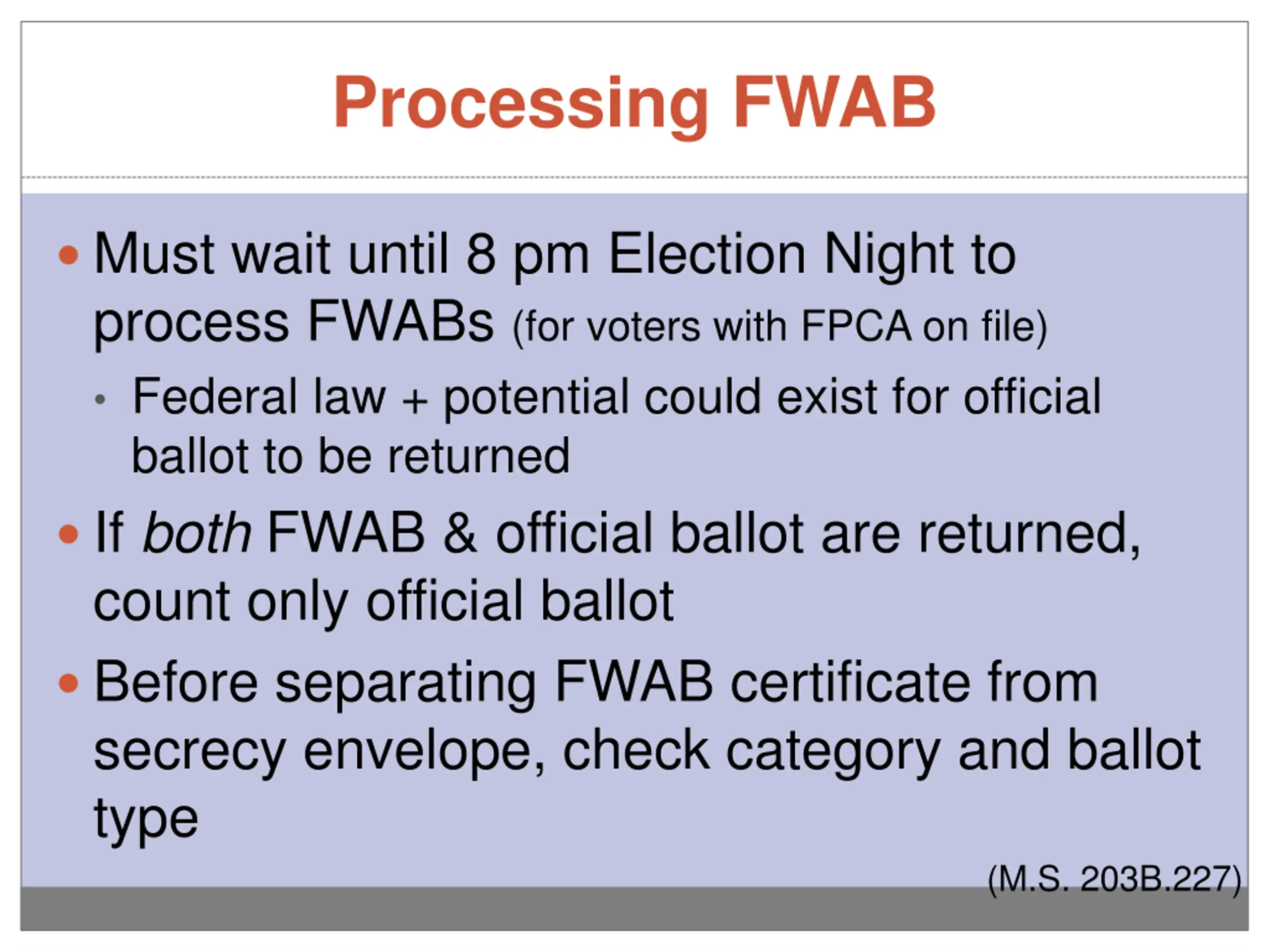Click the italic word 'both'
The width and height of the screenshot is (1270, 952).
pos(196,533)
